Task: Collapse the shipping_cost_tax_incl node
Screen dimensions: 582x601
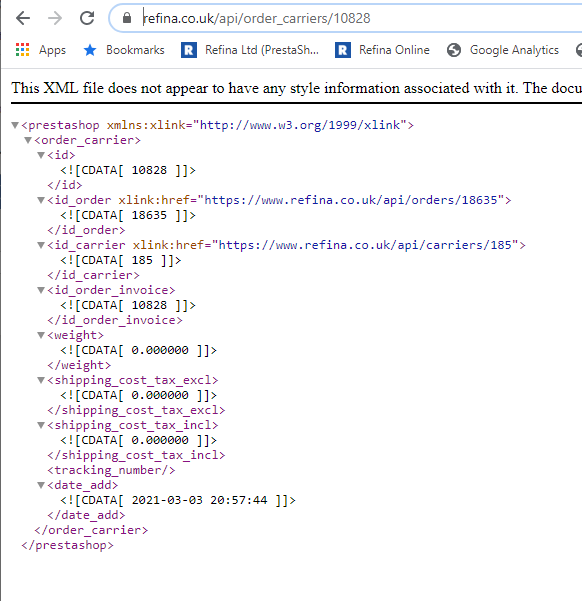Action: (x=41, y=425)
